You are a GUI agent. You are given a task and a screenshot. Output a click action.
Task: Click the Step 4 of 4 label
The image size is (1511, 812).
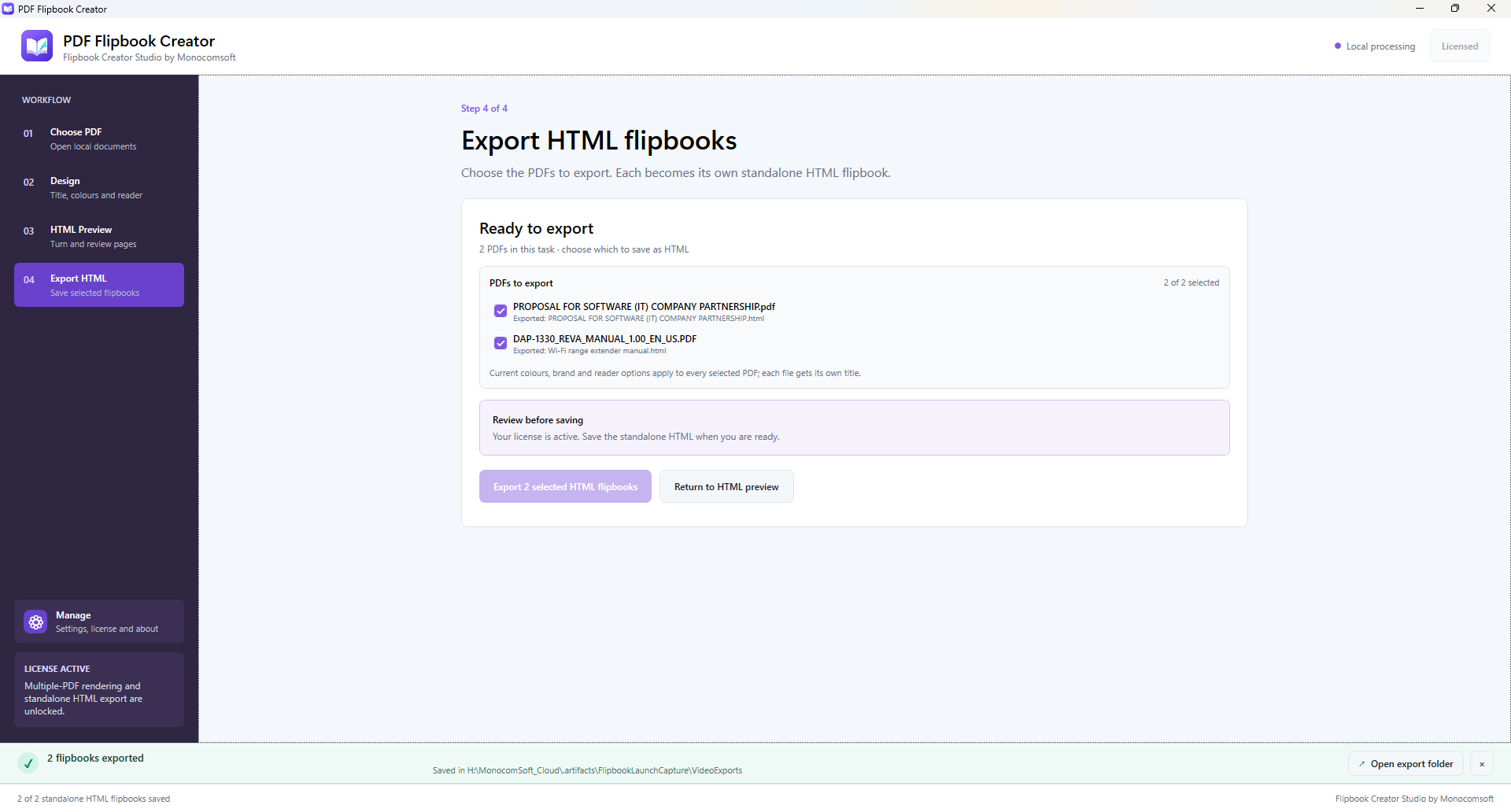coord(484,109)
